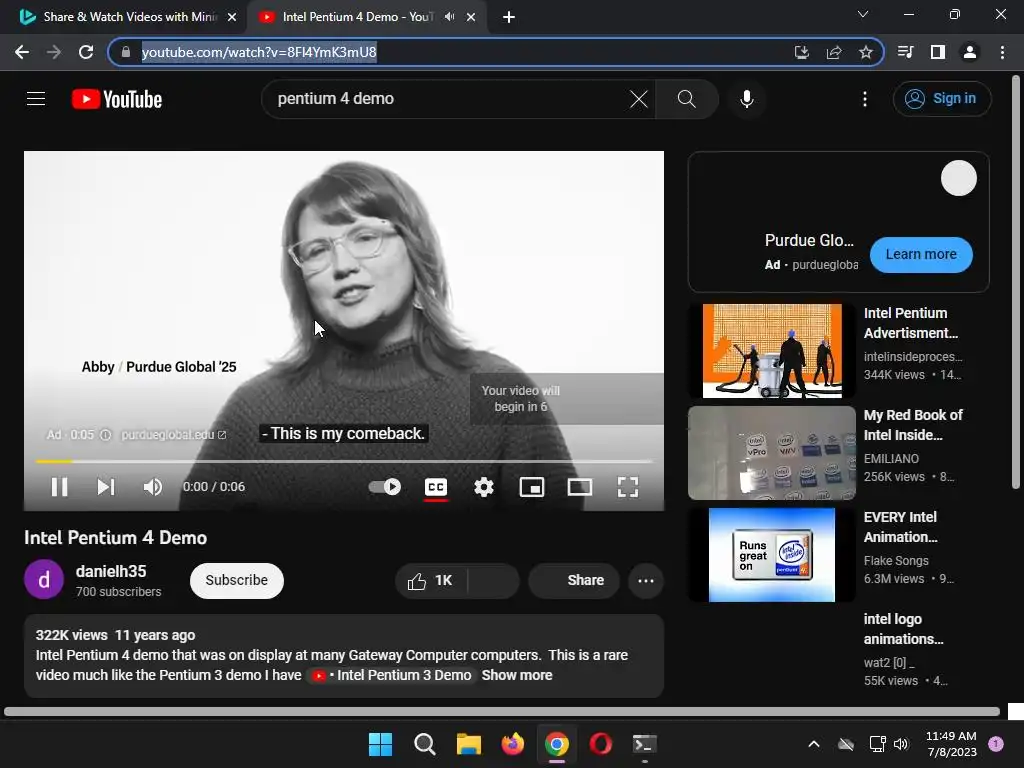Launch File Explorer from the taskbar

click(469, 744)
